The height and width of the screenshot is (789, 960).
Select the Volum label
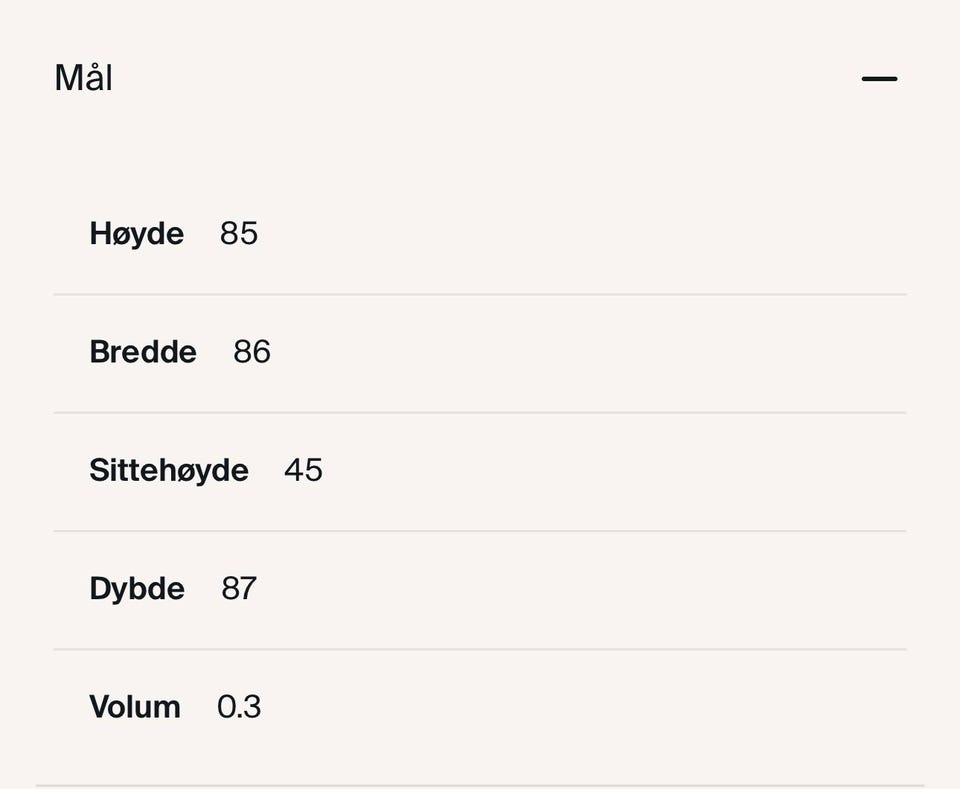[135, 707]
